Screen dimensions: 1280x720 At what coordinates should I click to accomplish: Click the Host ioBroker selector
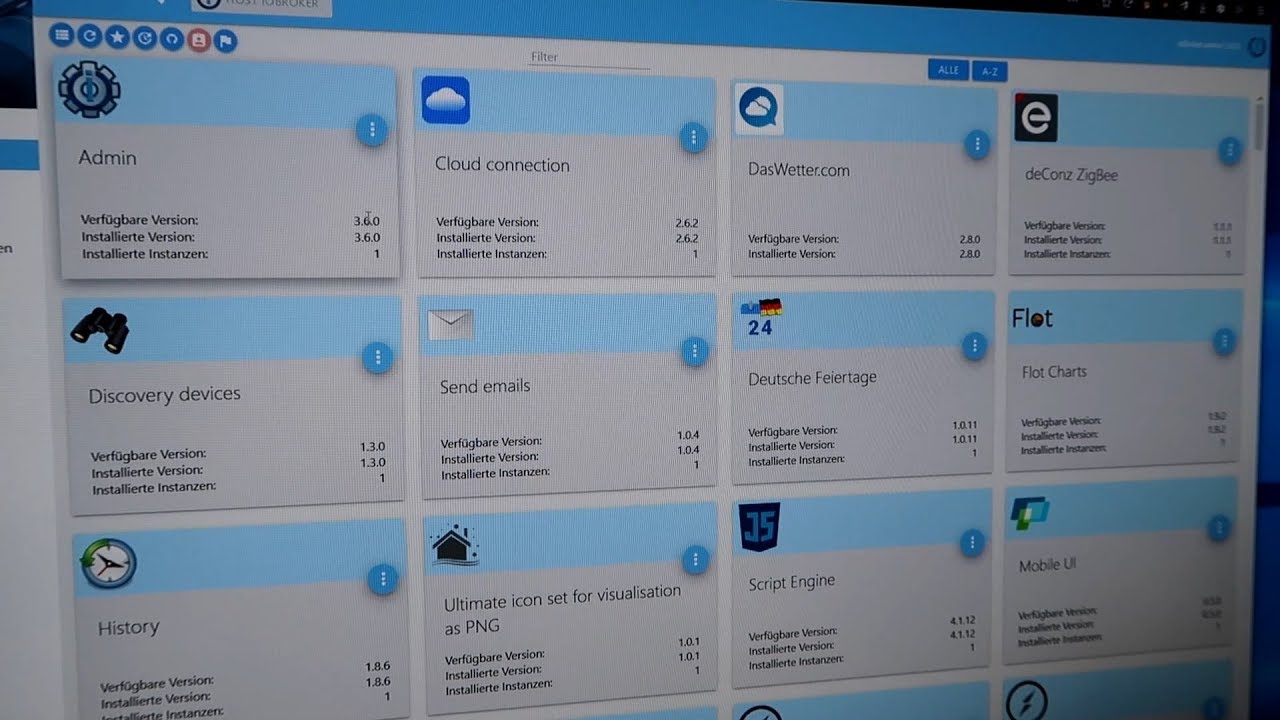click(x=262, y=4)
